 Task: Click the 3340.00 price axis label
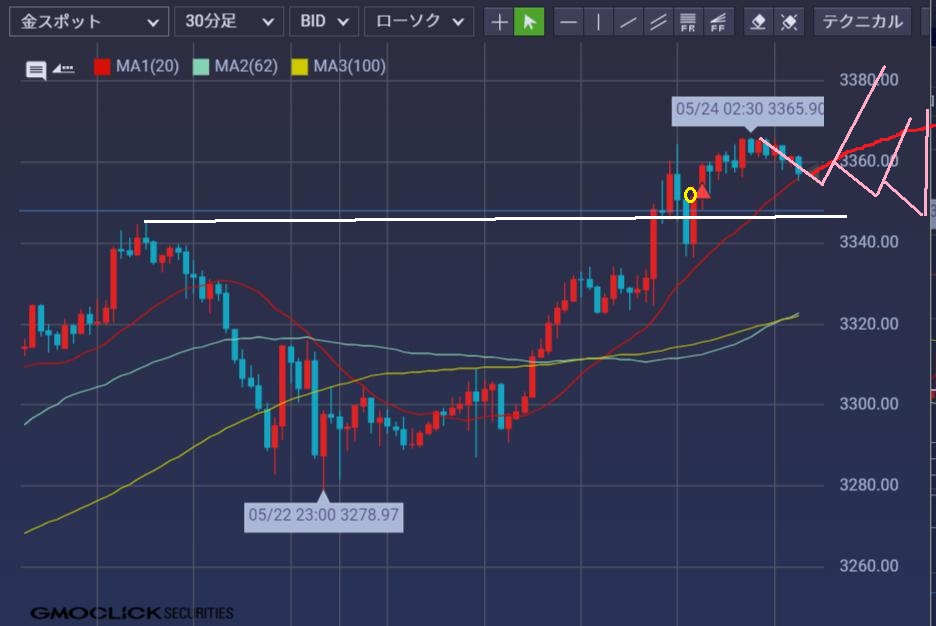pos(869,242)
